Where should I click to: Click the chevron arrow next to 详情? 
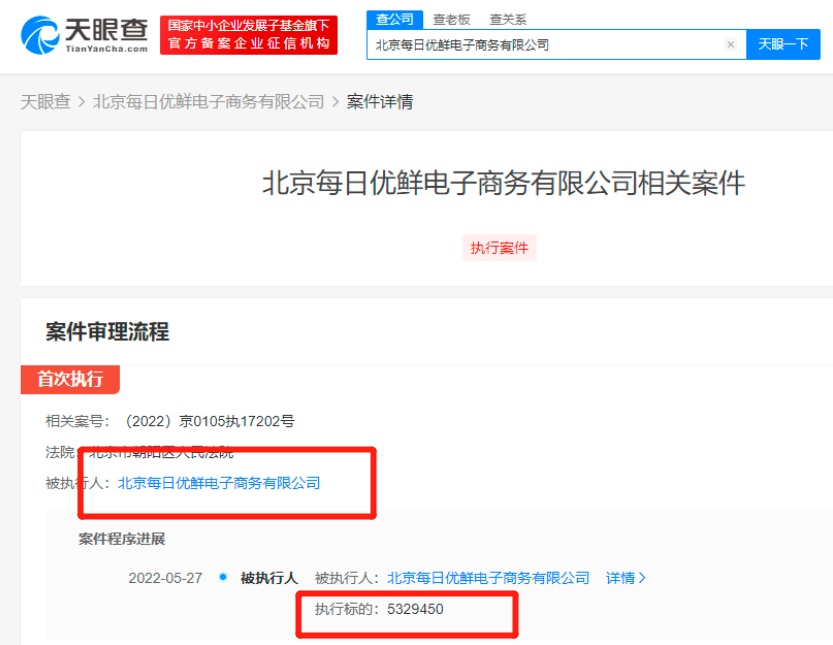click(x=642, y=578)
